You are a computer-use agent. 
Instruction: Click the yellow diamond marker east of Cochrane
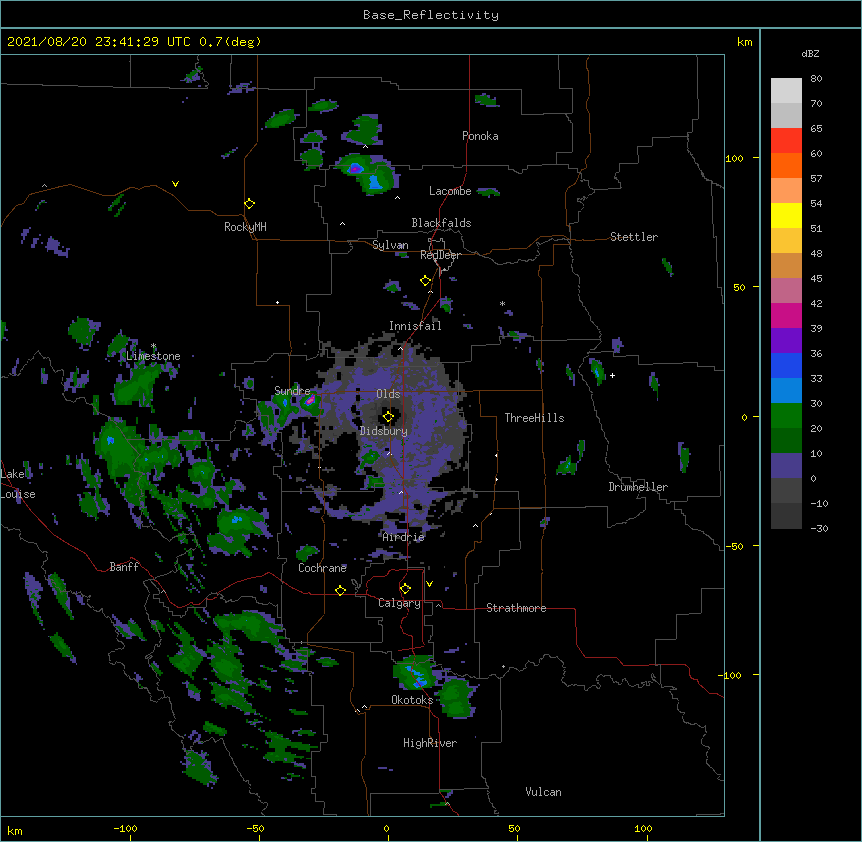(340, 591)
